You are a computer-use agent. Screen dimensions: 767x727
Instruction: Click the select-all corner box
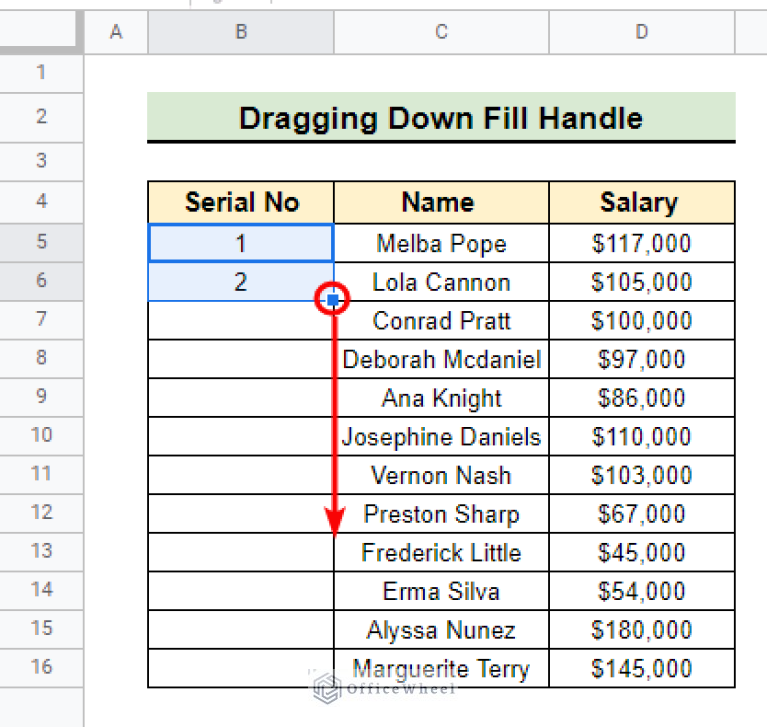coord(41,33)
